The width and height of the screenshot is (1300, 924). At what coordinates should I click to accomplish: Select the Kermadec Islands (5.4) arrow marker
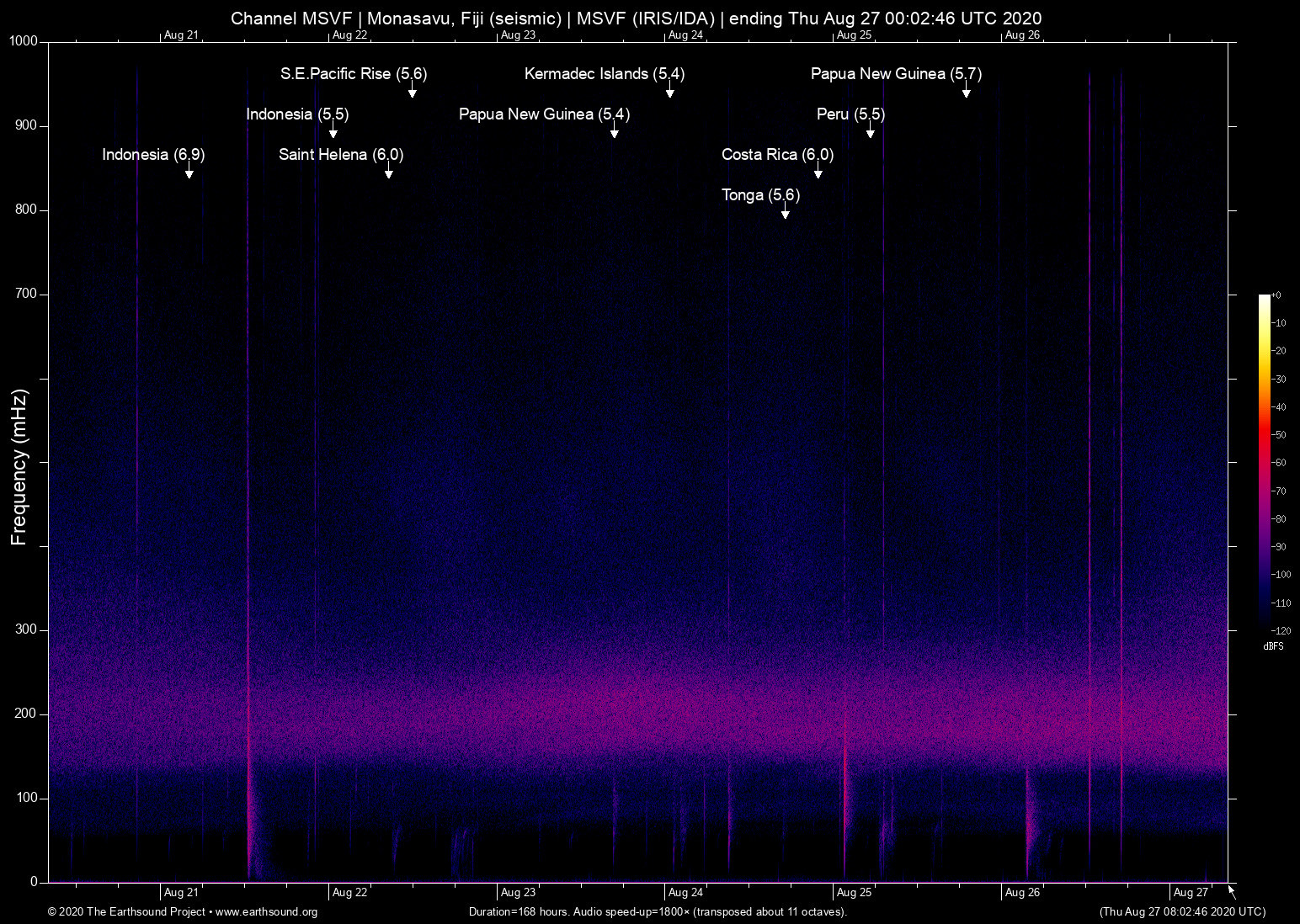pos(669,92)
